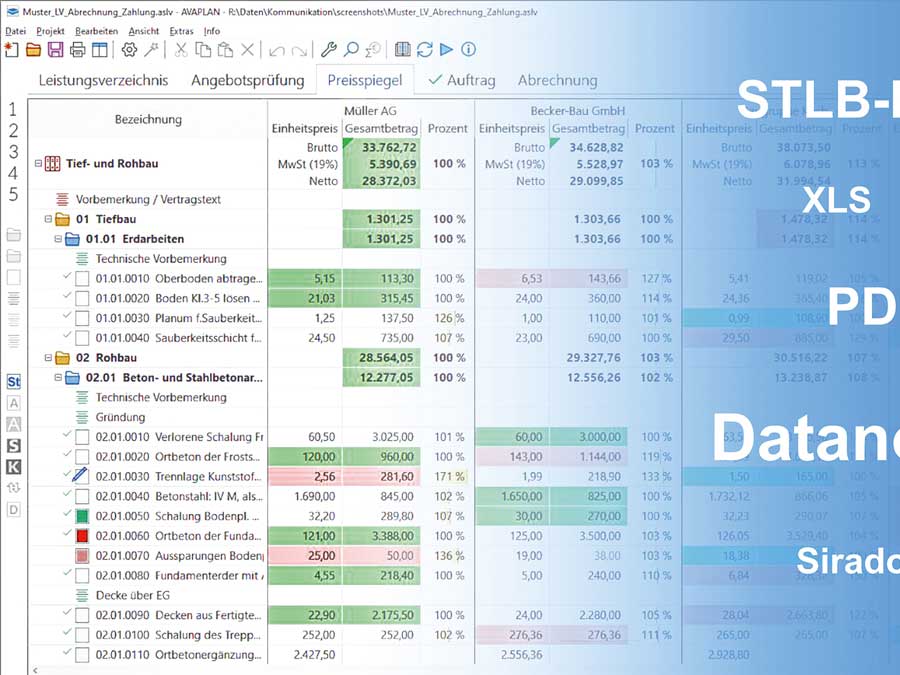This screenshot has width=900, height=675.
Task: Delete with the X toolbar icon
Action: coord(247,50)
